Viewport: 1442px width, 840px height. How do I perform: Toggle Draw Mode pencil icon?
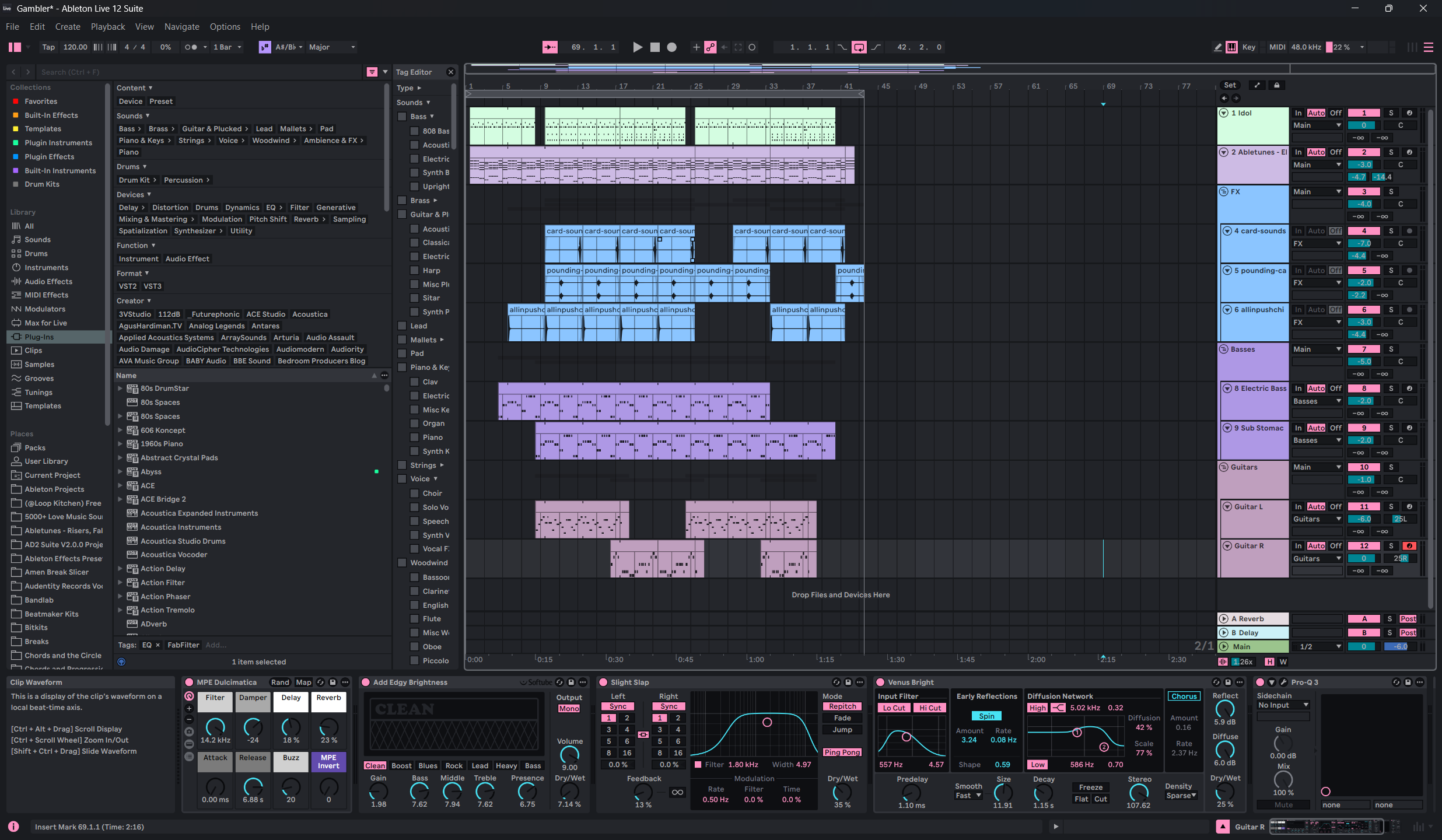1218,47
